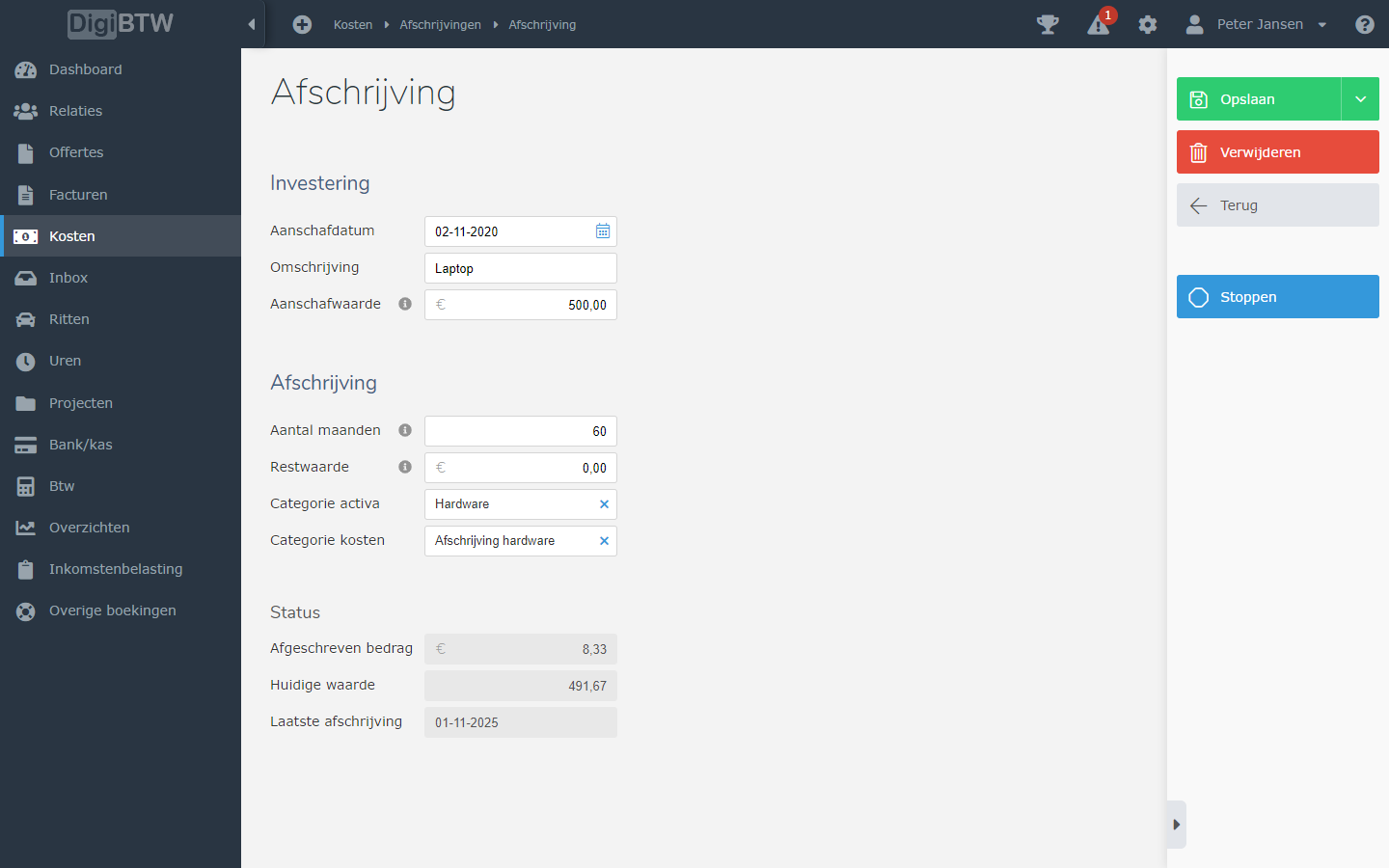Open the help question mark icon

click(x=1364, y=24)
